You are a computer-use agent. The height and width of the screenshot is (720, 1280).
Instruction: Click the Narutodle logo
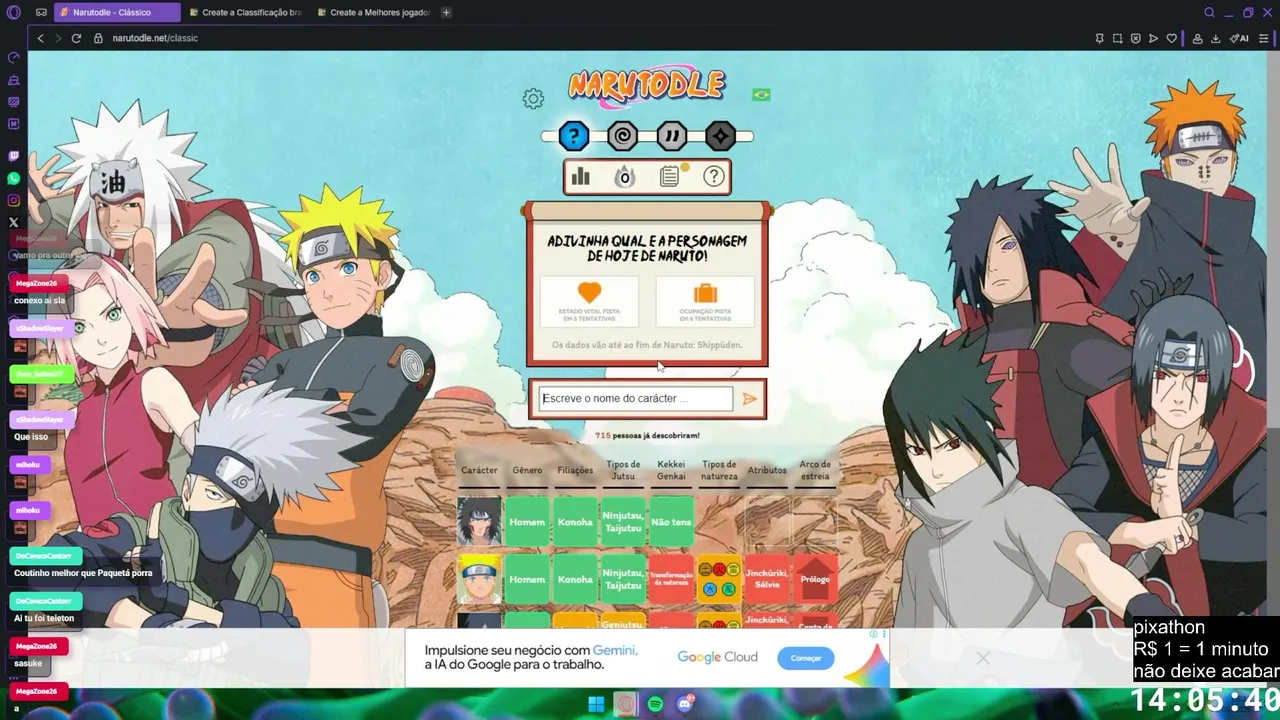647,84
